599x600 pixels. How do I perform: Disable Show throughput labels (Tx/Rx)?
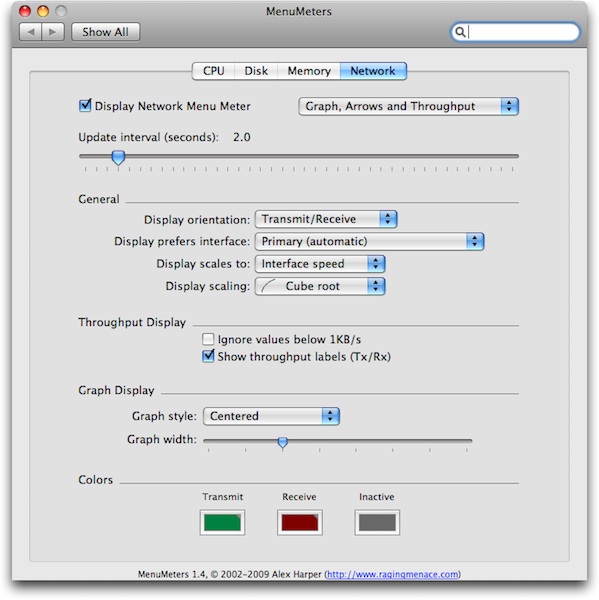pyautogui.click(x=208, y=356)
